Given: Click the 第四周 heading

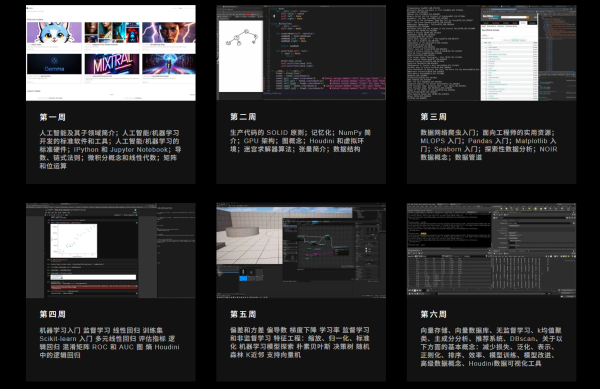Looking at the screenshot, I should coord(52,314).
